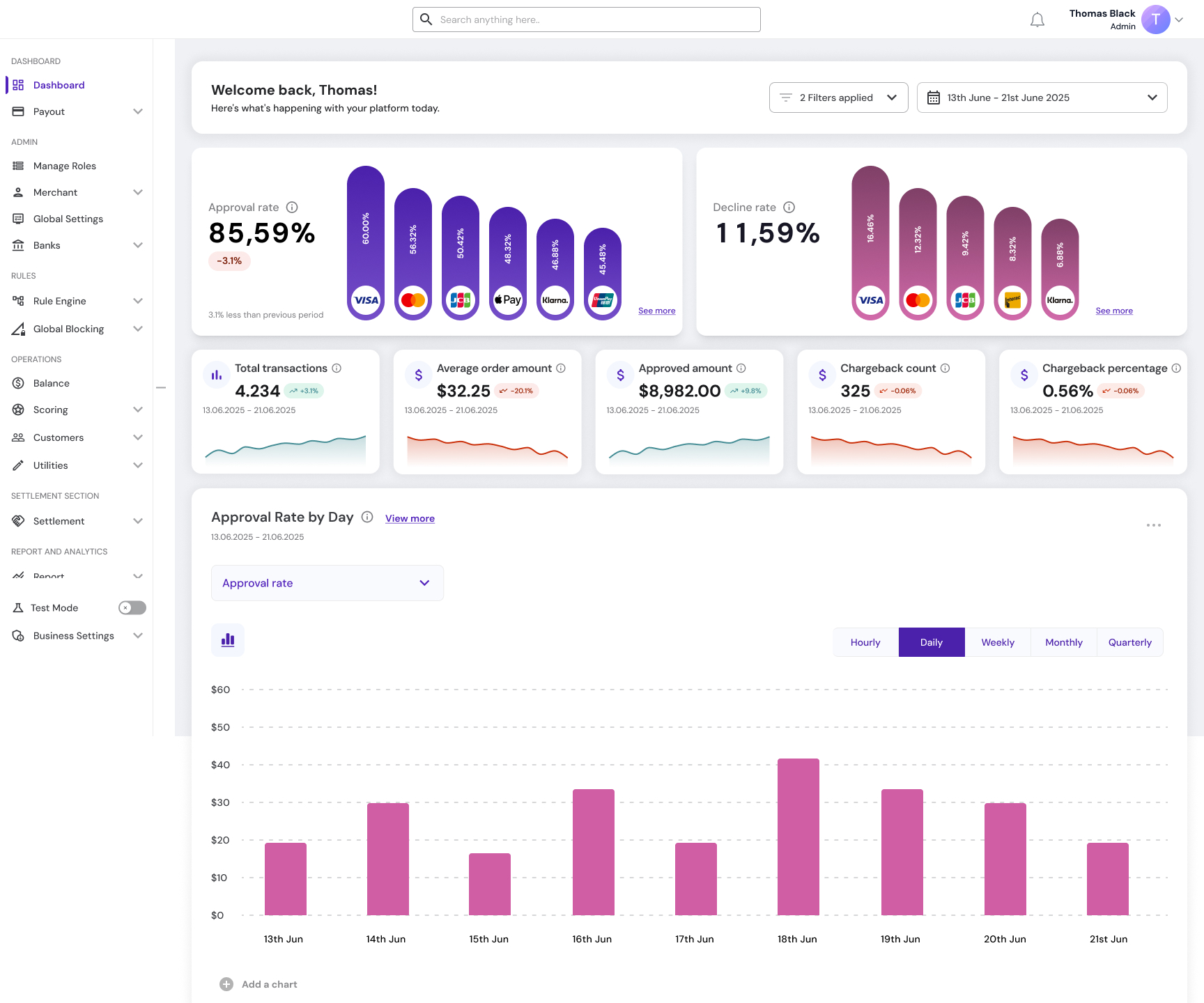Click the Approval rate info icon
This screenshot has height=1003, width=1204.
pyautogui.click(x=292, y=207)
